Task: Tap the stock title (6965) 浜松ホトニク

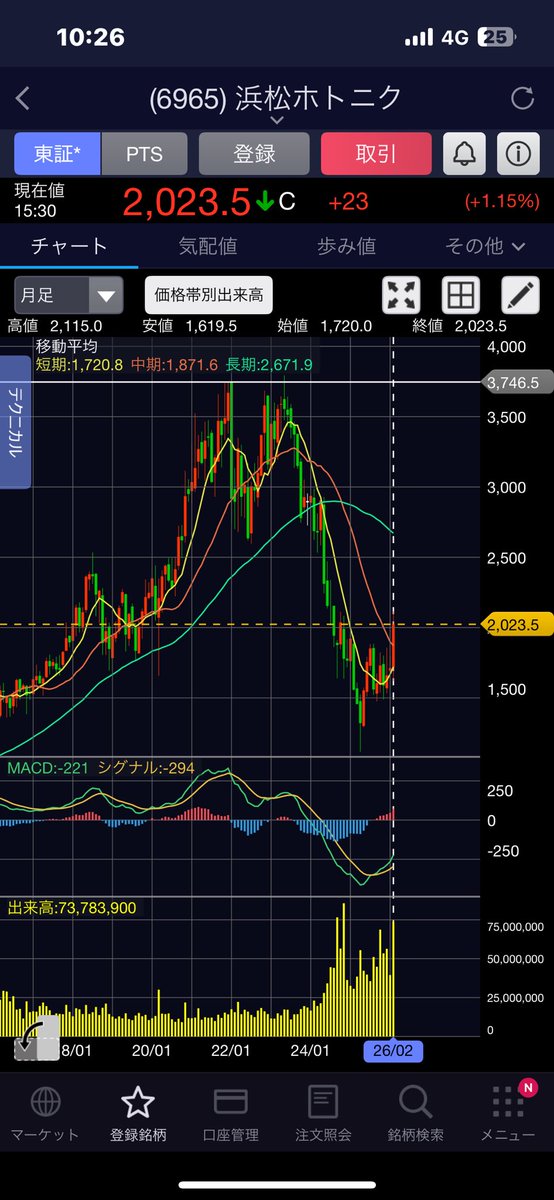Action: [x=275, y=97]
